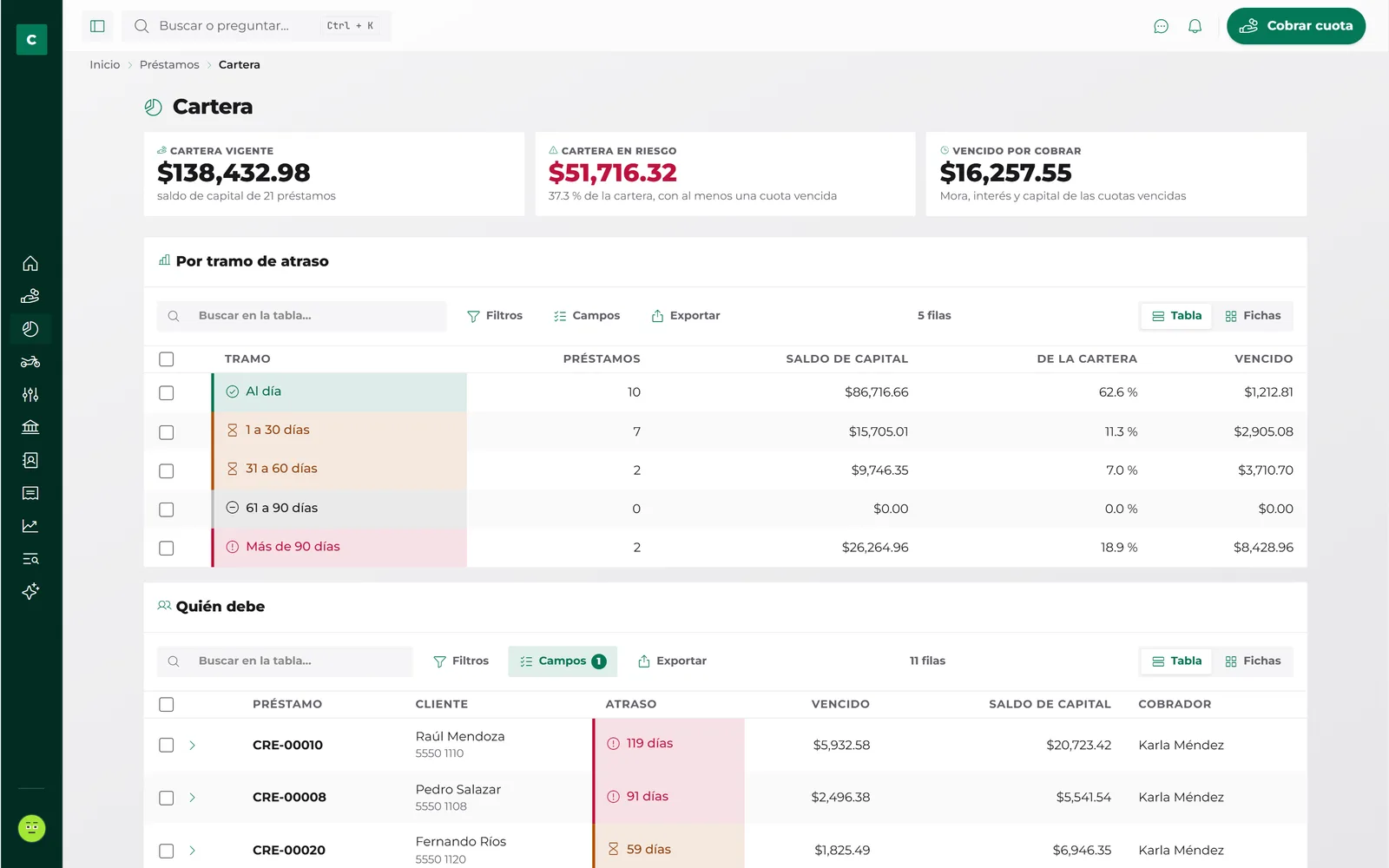Select the pie chart Cartera sidebar icon
Image resolution: width=1389 pixels, height=868 pixels.
click(30, 329)
